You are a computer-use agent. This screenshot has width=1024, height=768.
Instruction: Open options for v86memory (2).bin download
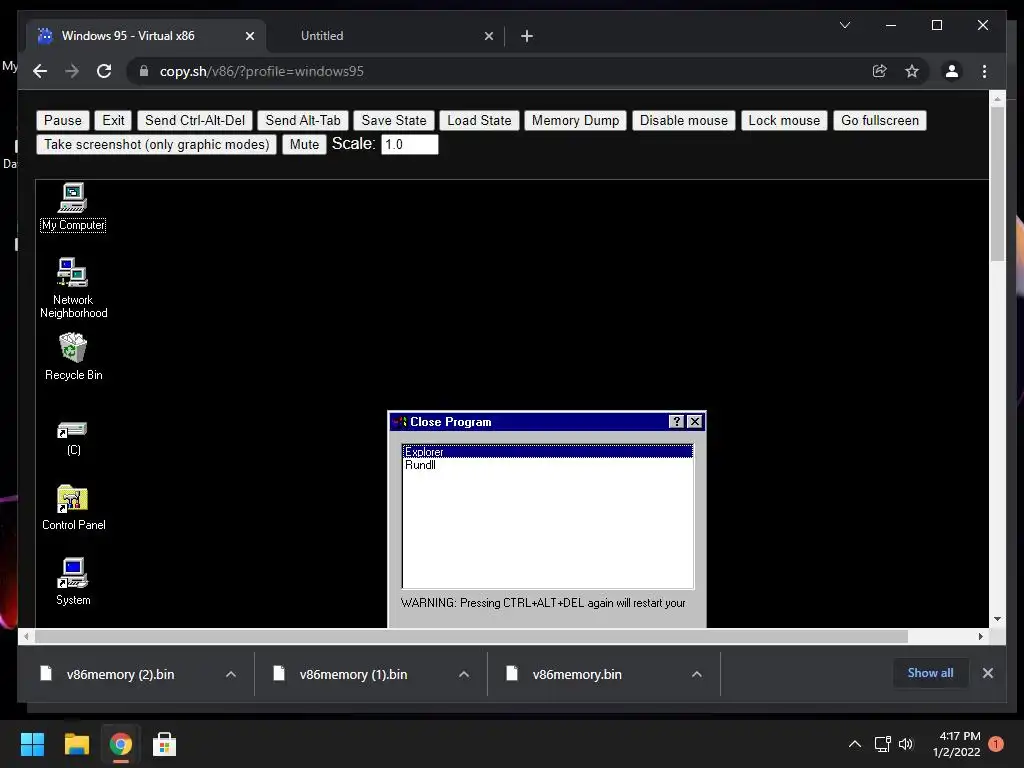point(231,674)
